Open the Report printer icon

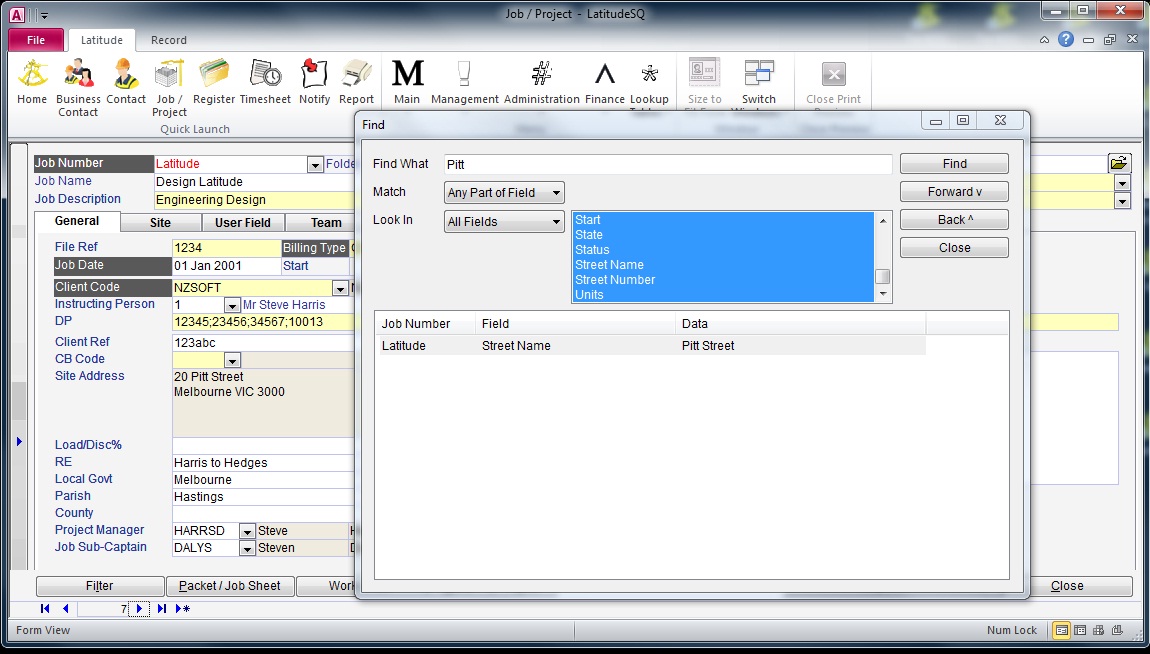click(356, 75)
